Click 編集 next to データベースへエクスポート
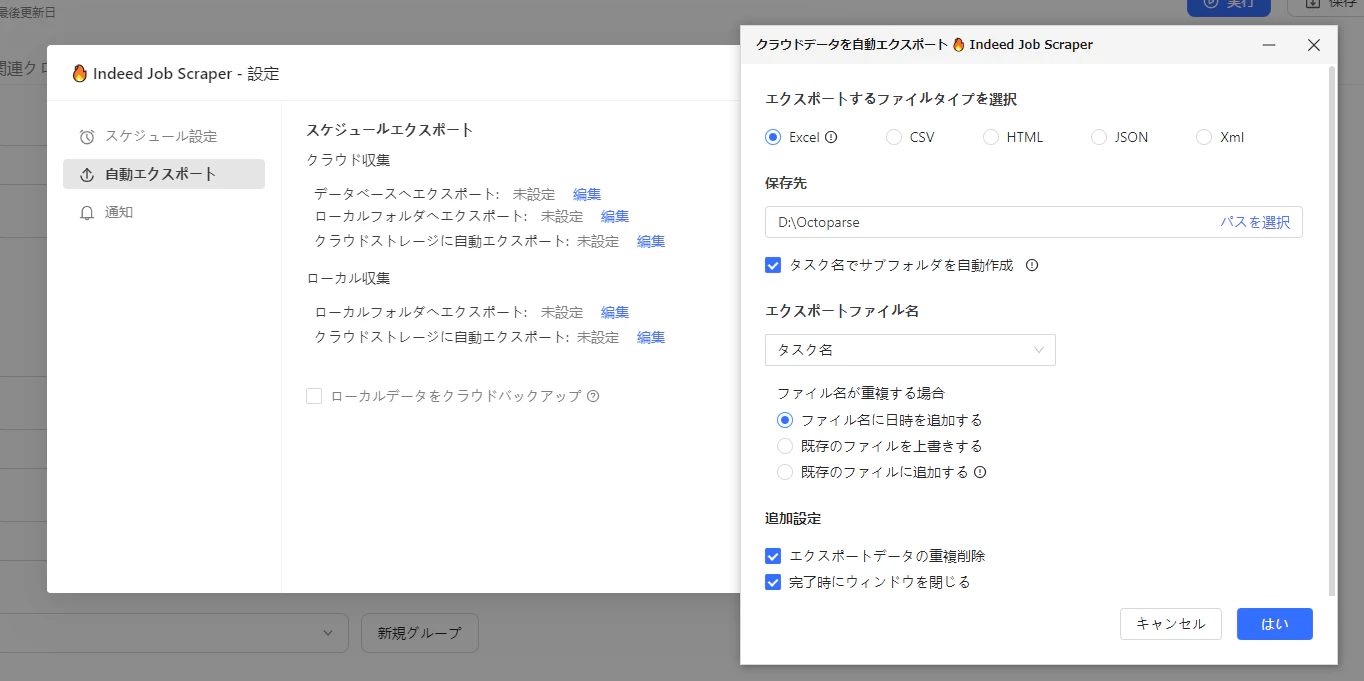1364x681 pixels. (586, 193)
